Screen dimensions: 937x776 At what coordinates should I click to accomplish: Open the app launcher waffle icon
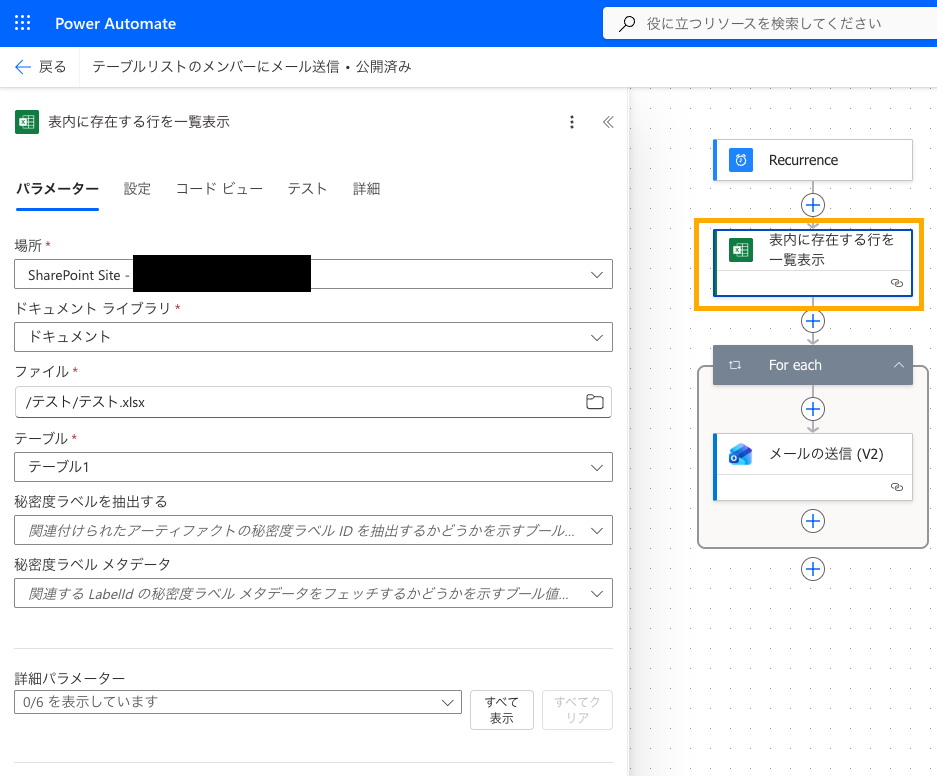[x=23, y=23]
